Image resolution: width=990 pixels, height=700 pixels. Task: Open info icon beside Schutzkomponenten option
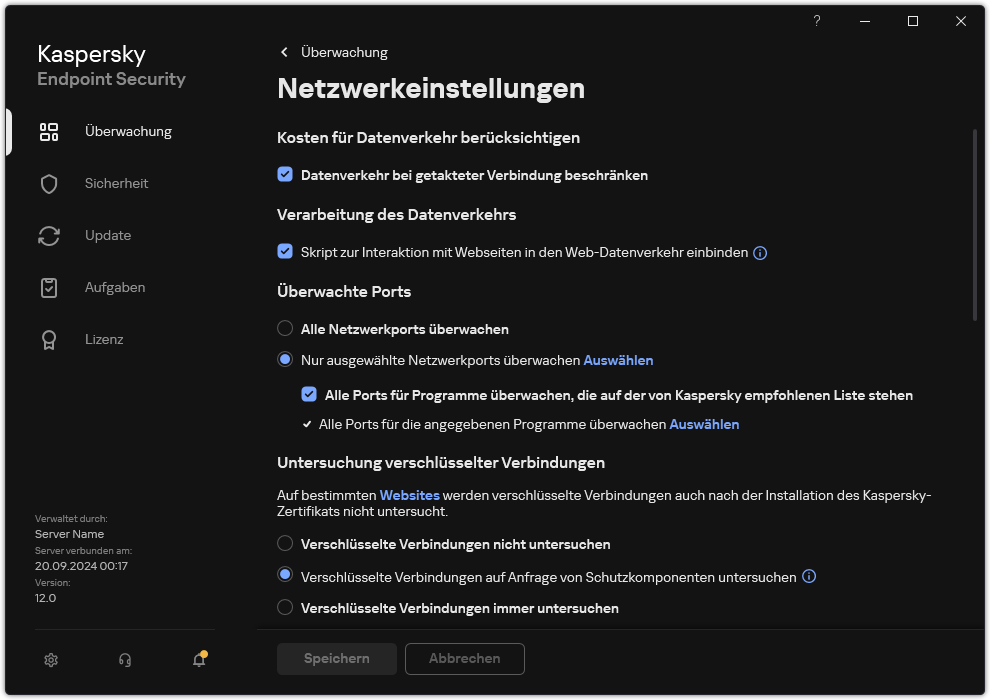[808, 576]
